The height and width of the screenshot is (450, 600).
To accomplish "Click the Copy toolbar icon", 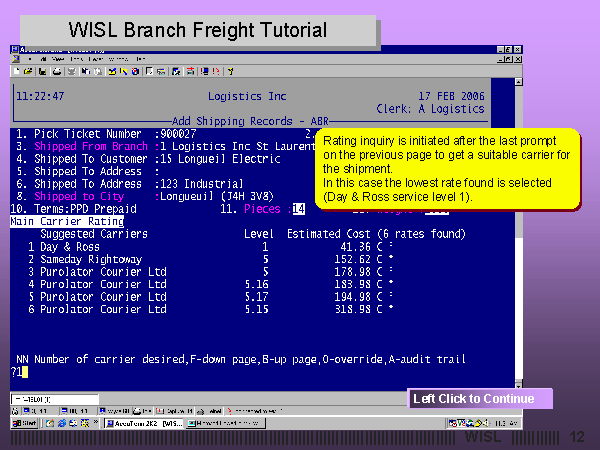I will coord(86,71).
